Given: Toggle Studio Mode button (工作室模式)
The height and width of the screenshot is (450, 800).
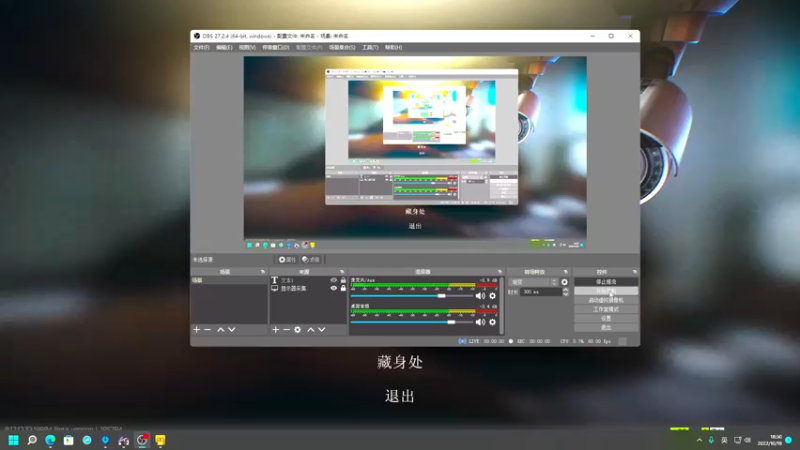Looking at the screenshot, I should pyautogui.click(x=606, y=309).
